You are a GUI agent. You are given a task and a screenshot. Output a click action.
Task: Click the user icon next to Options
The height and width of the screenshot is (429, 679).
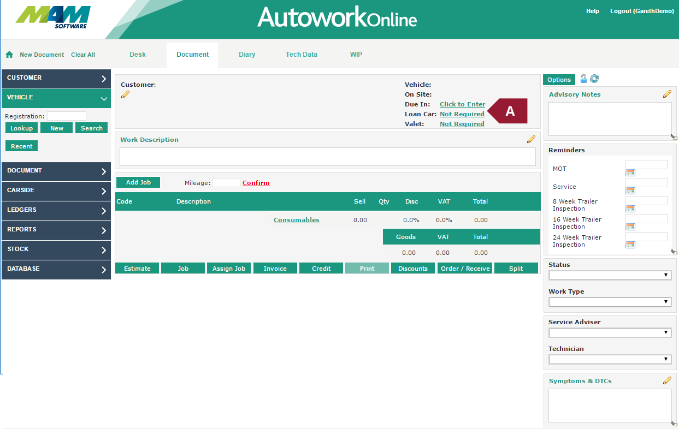(x=584, y=78)
